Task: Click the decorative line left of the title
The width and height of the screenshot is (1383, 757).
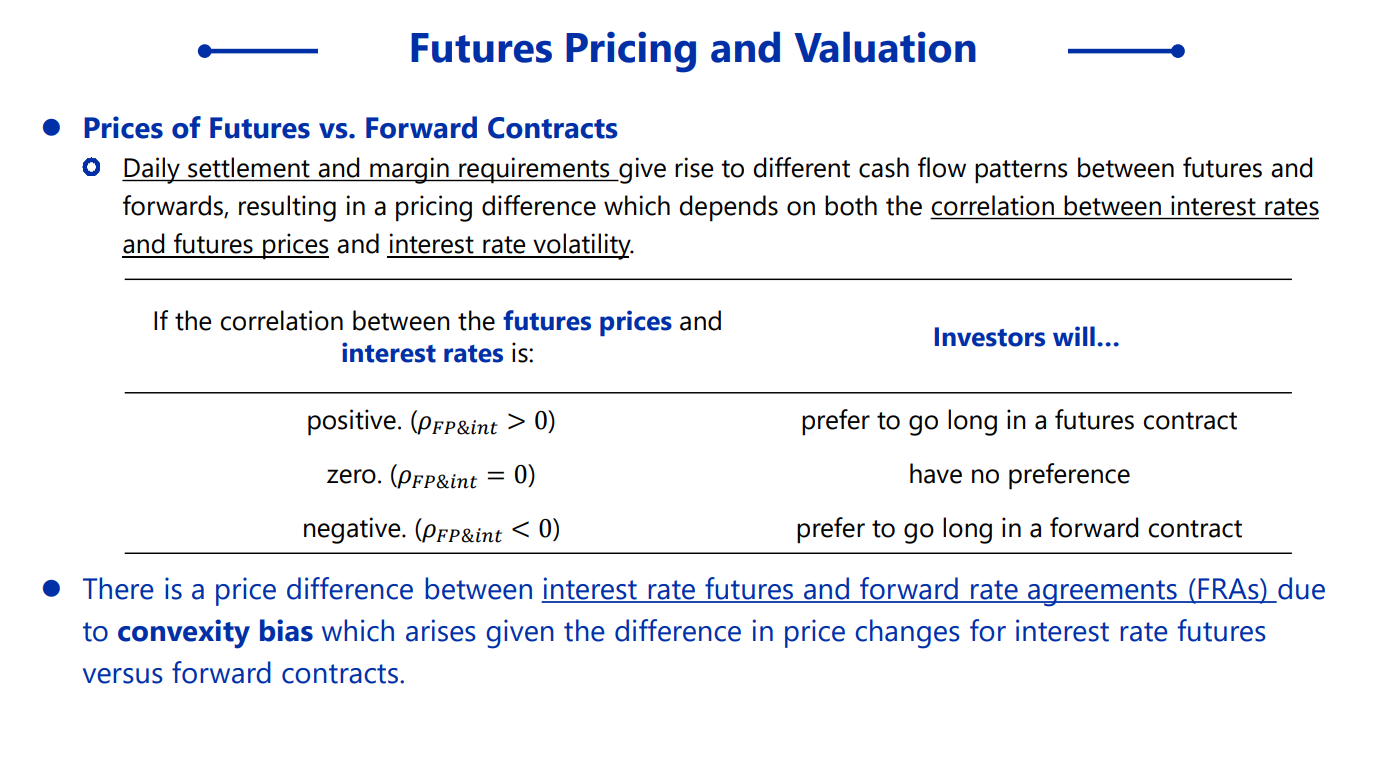Action: (x=258, y=51)
